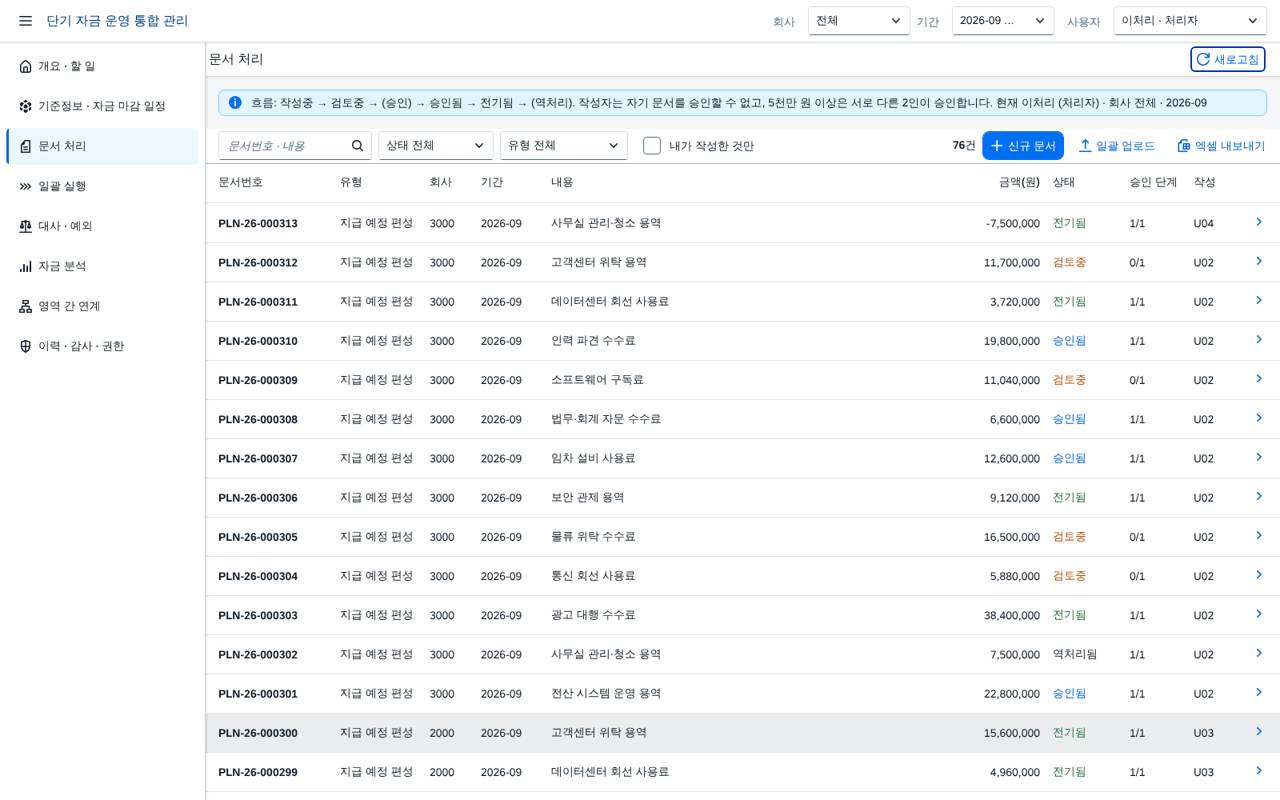Open row PLN-26-000300 detail arrow
The height and width of the screenshot is (800, 1280).
tap(1259, 732)
